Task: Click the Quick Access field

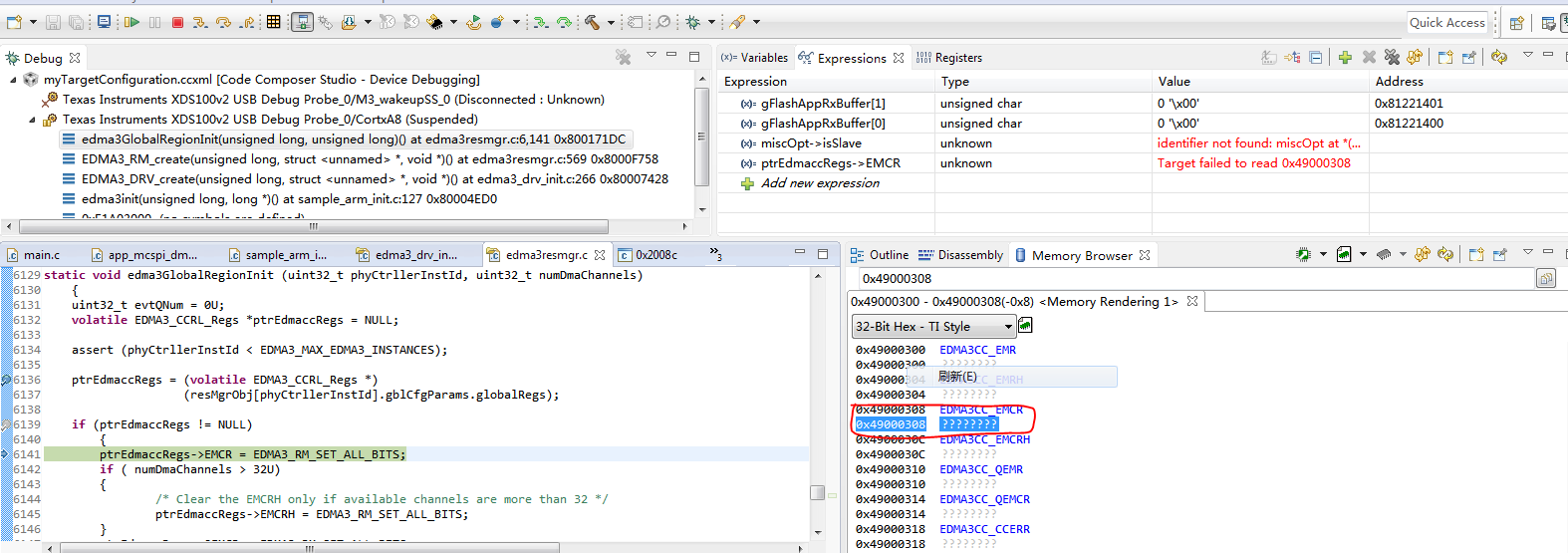Action: pos(1446,22)
